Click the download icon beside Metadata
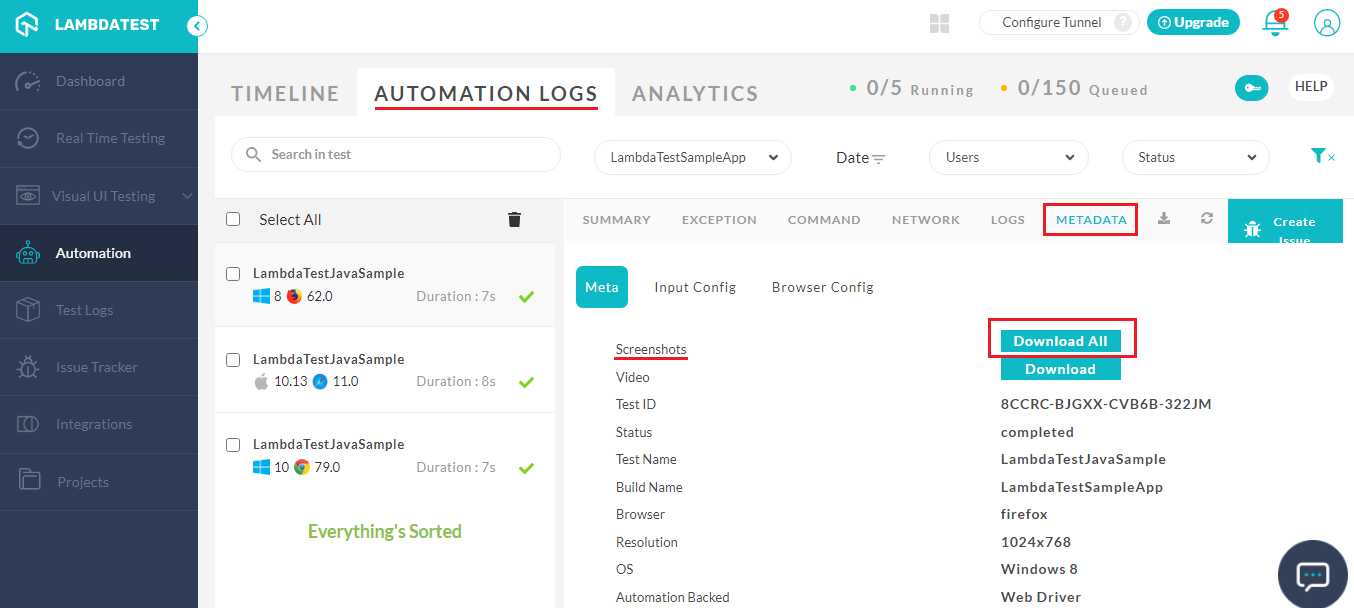1354x608 pixels. (1164, 218)
